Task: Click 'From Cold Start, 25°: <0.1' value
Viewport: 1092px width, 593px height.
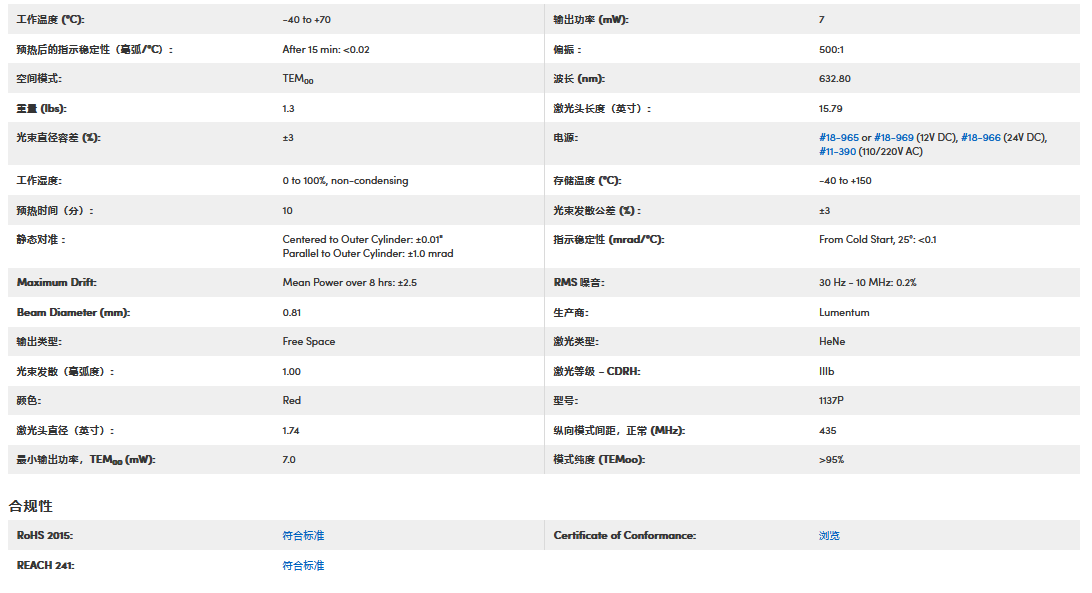Action: pyautogui.click(x=878, y=240)
